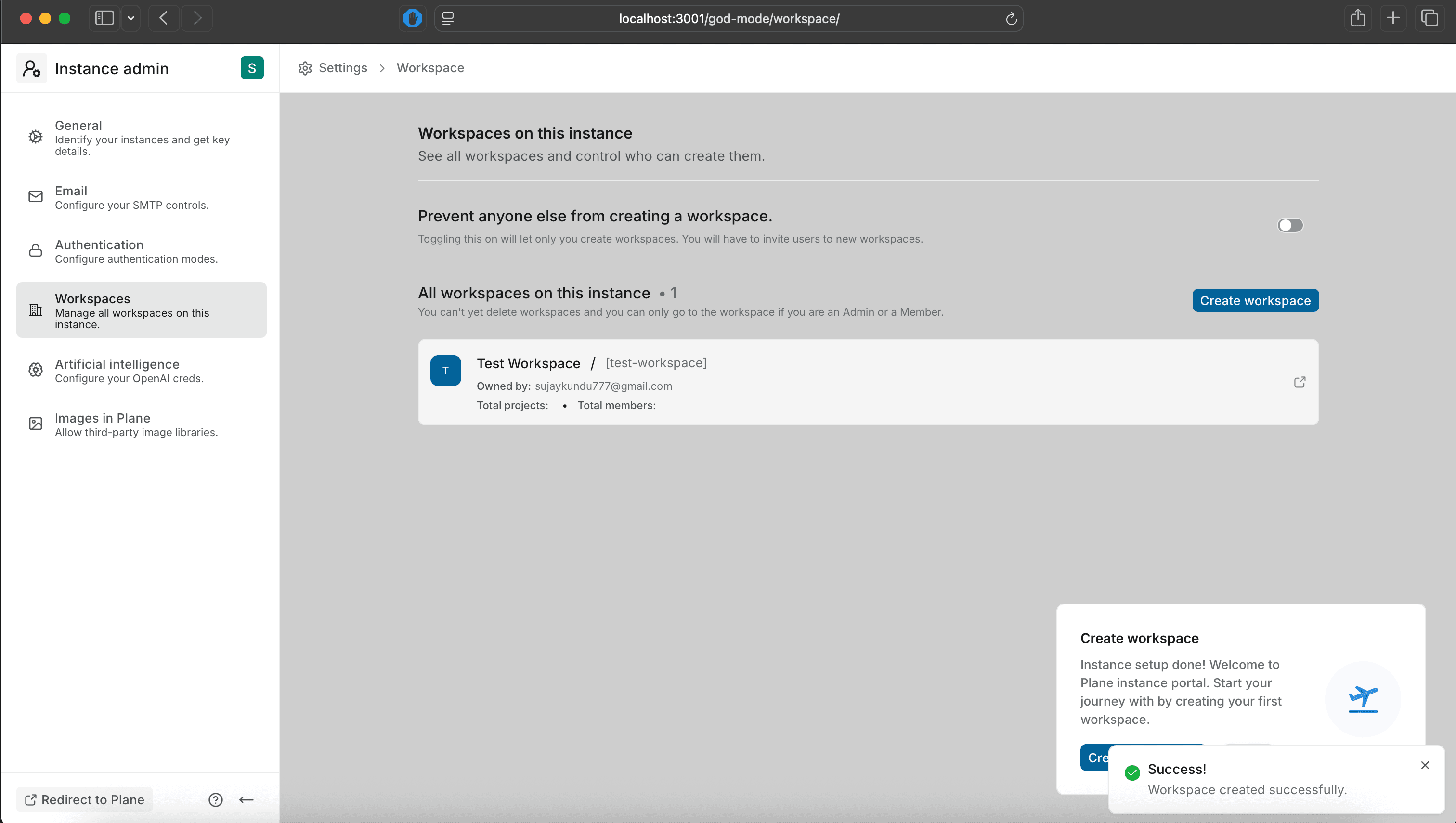The height and width of the screenshot is (823, 1456).
Task: Click the Test Workspace name
Action: tap(528, 363)
